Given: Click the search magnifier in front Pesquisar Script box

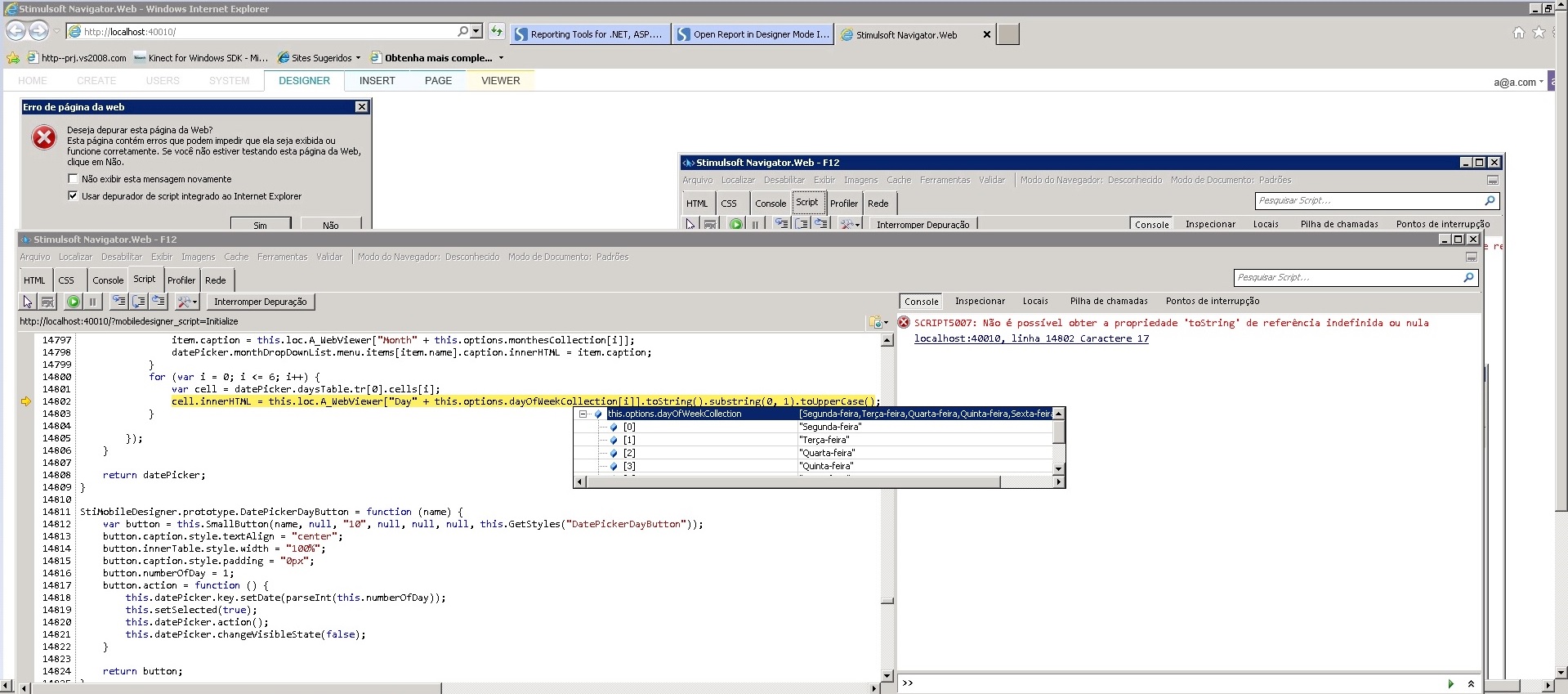Looking at the screenshot, I should (x=1468, y=278).
